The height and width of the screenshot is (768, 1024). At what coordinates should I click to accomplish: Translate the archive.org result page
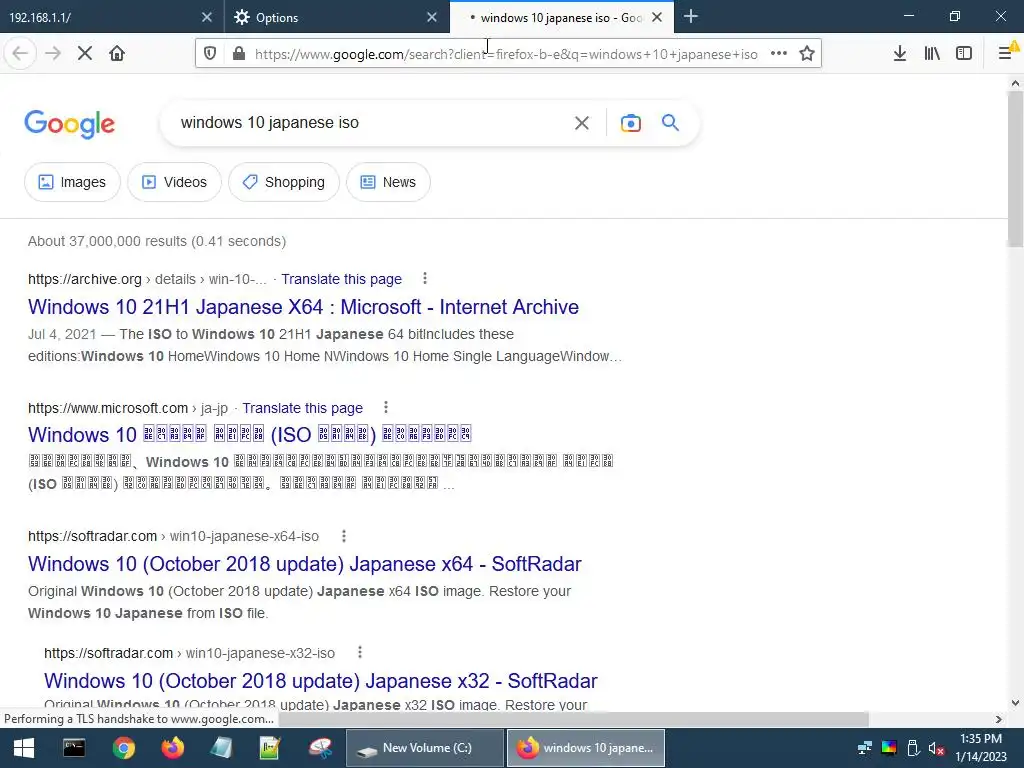(x=342, y=279)
